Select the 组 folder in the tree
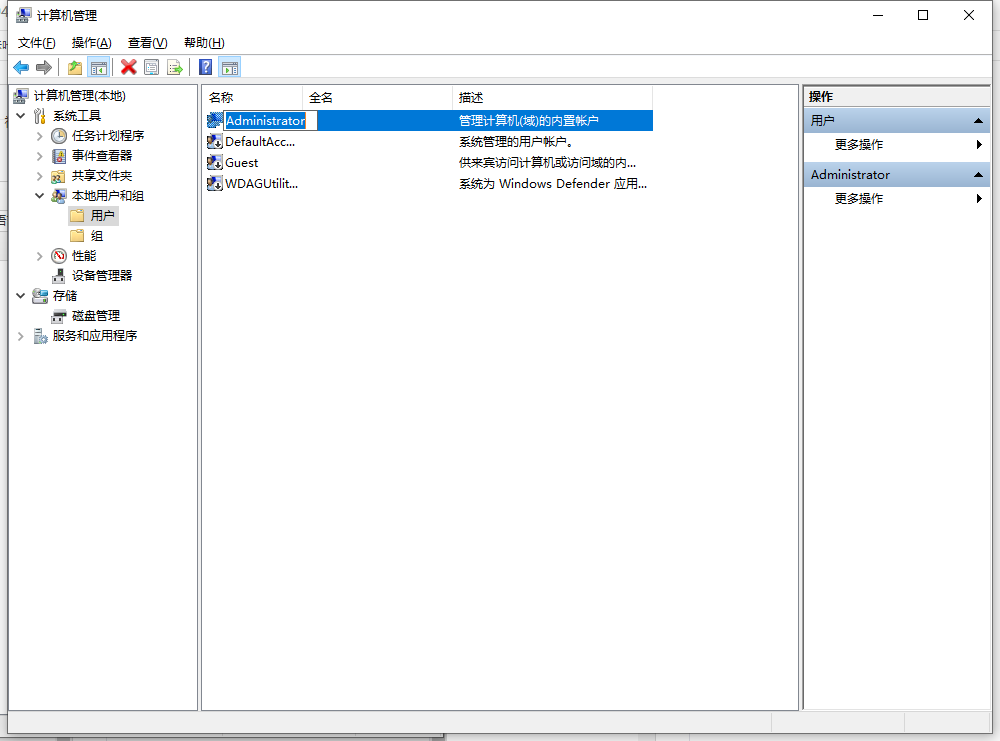 click(96, 236)
